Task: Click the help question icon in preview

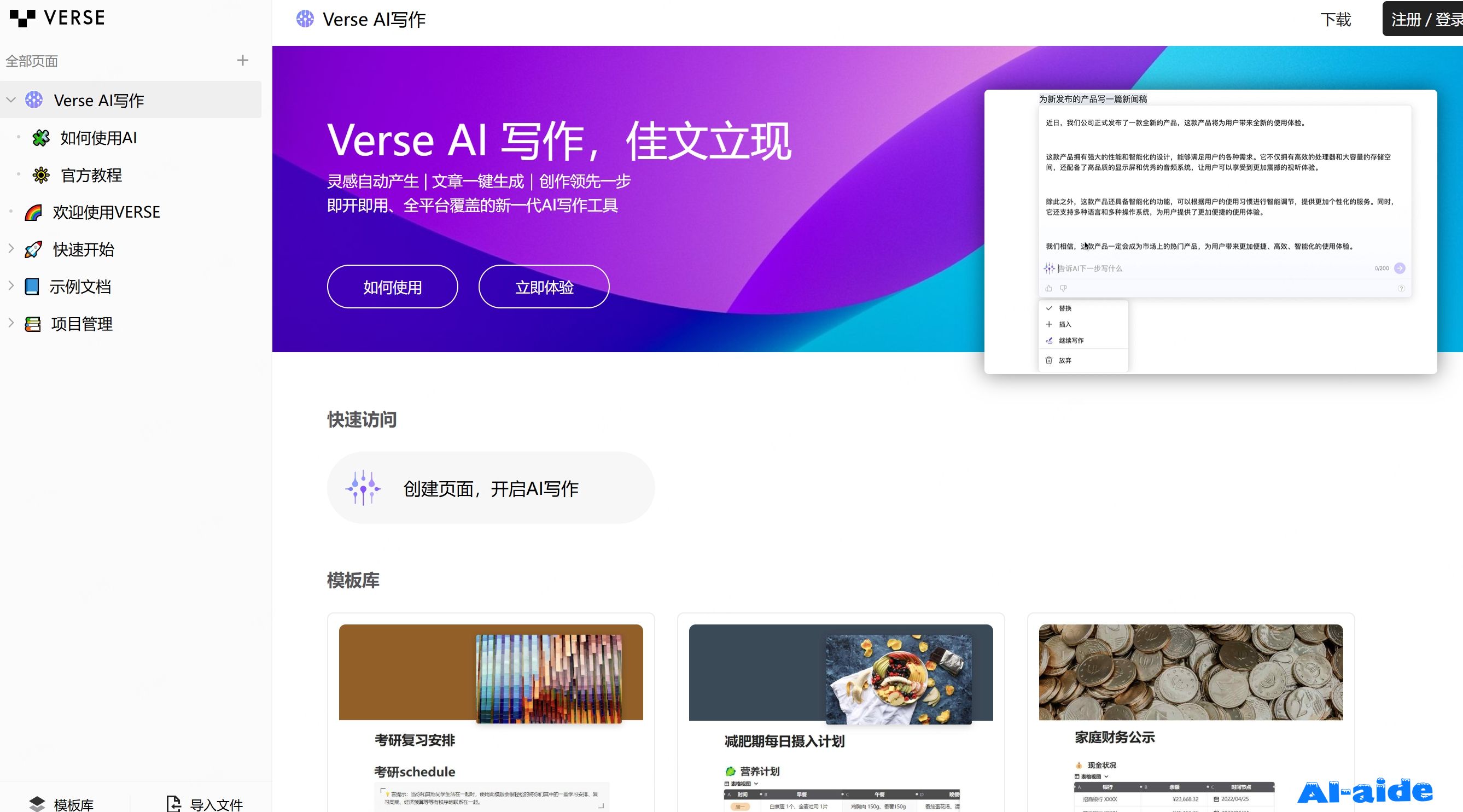Action: pos(1401,289)
